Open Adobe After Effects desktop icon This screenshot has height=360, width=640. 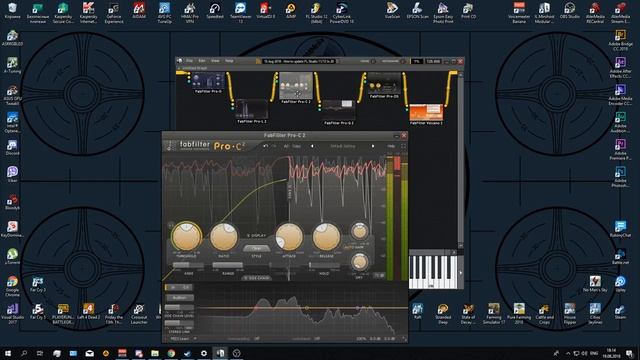pyautogui.click(x=620, y=67)
